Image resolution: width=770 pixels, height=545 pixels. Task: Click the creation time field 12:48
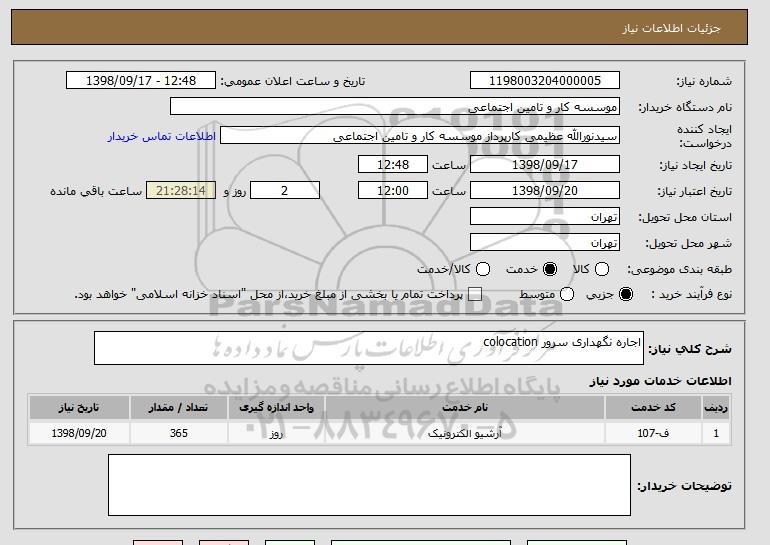393,164
